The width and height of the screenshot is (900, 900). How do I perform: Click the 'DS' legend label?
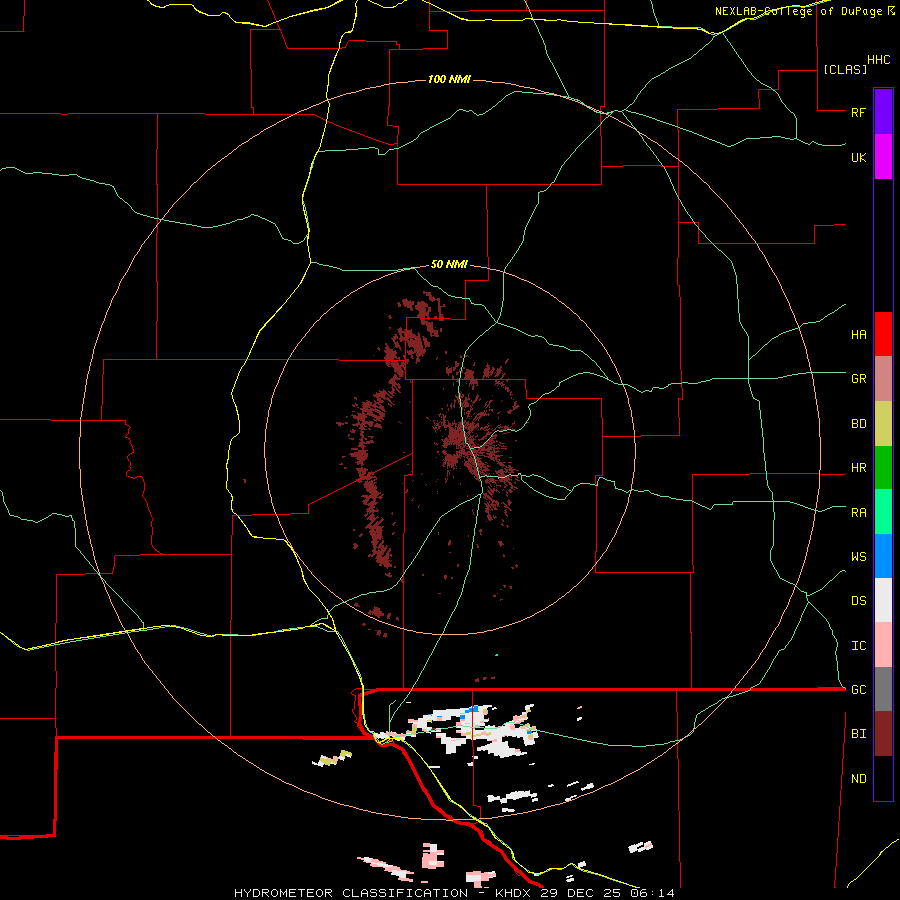coord(858,601)
